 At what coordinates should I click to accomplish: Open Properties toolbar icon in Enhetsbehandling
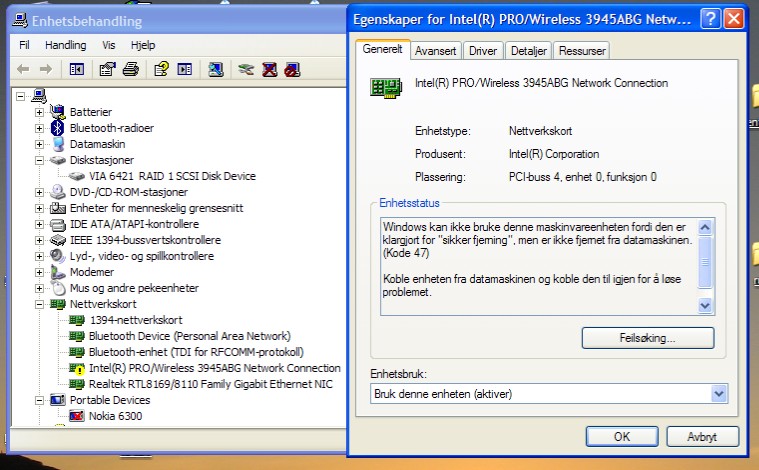[x=107, y=69]
